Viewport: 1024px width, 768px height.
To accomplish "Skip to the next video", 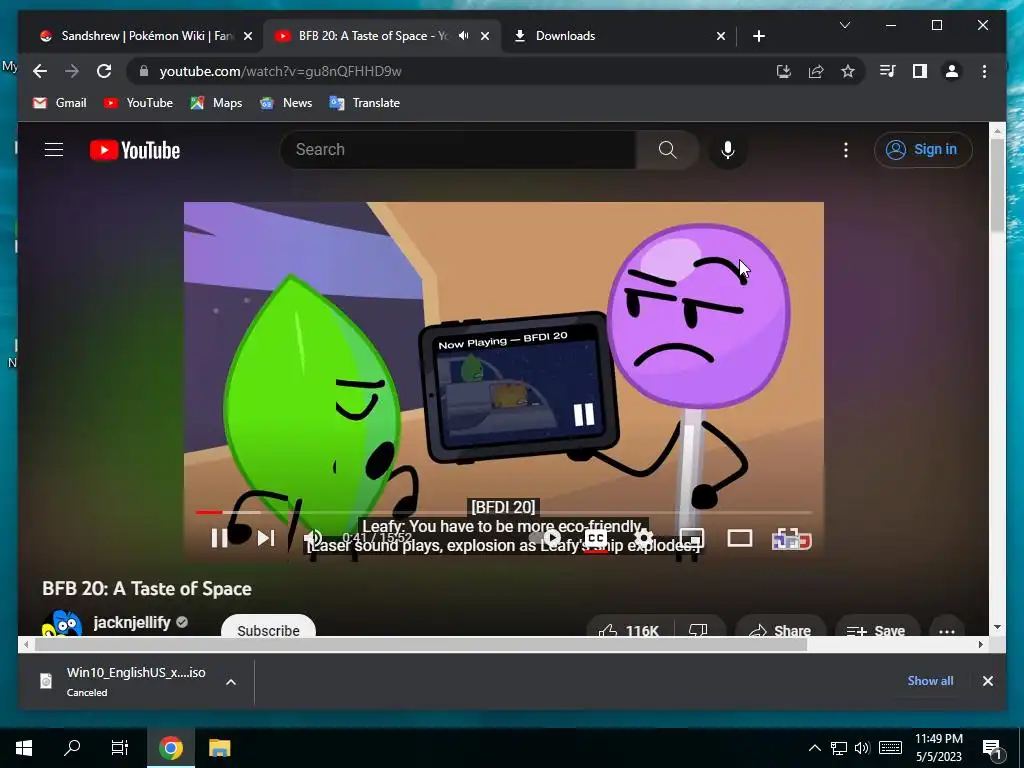I will point(266,538).
